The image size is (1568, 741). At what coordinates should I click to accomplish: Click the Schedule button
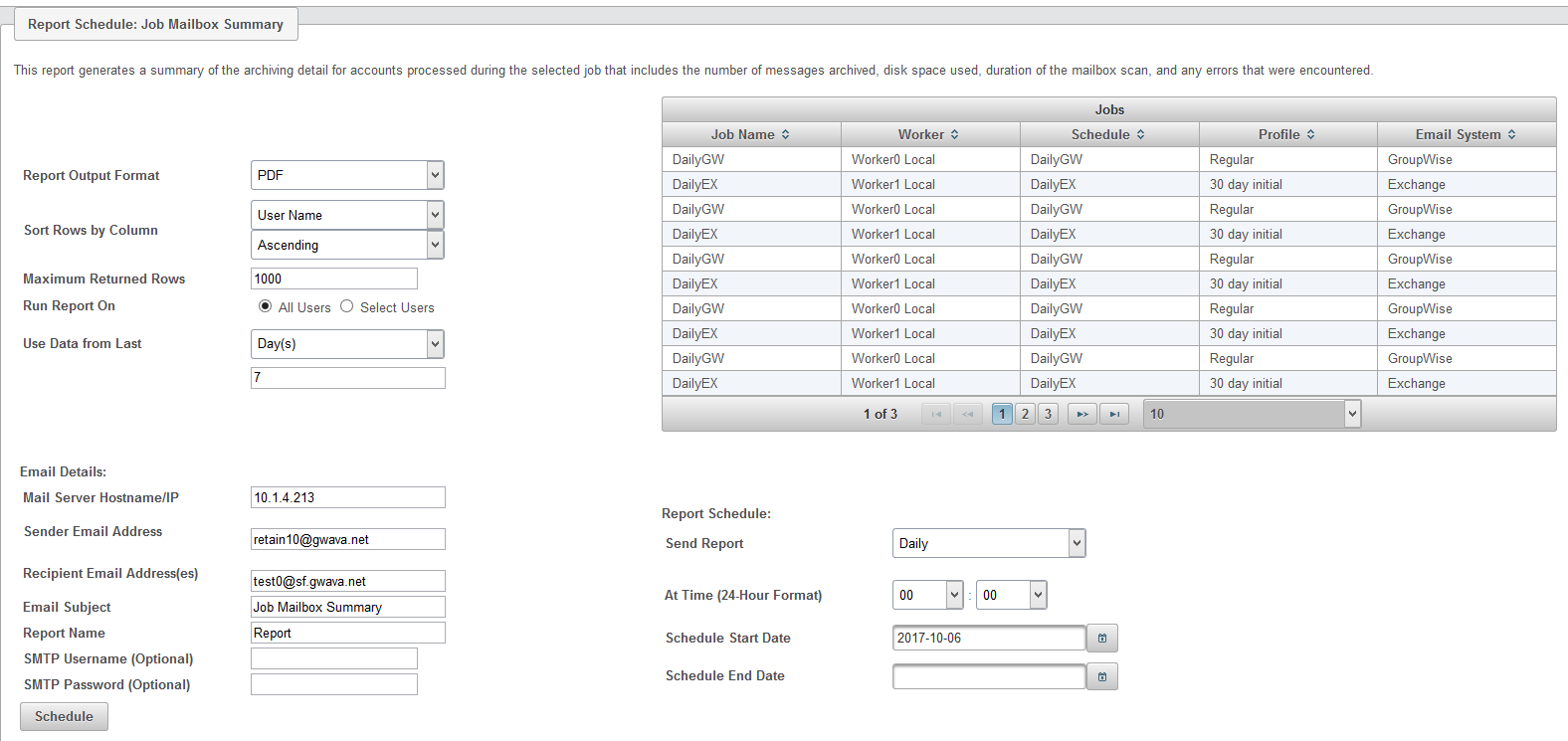pos(64,716)
